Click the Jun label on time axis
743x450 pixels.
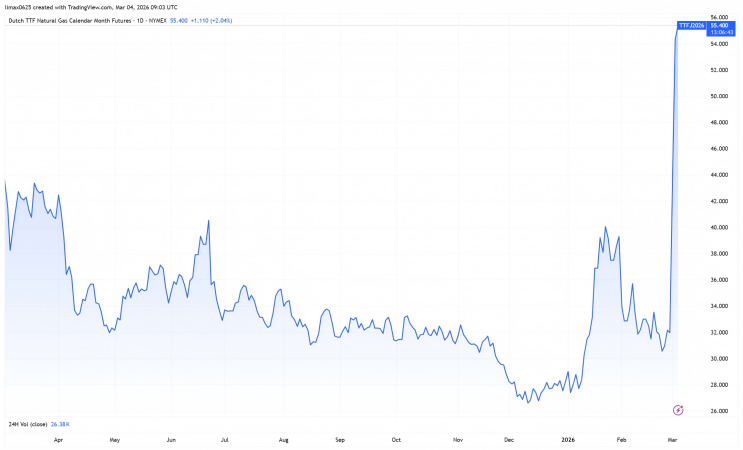click(x=171, y=439)
